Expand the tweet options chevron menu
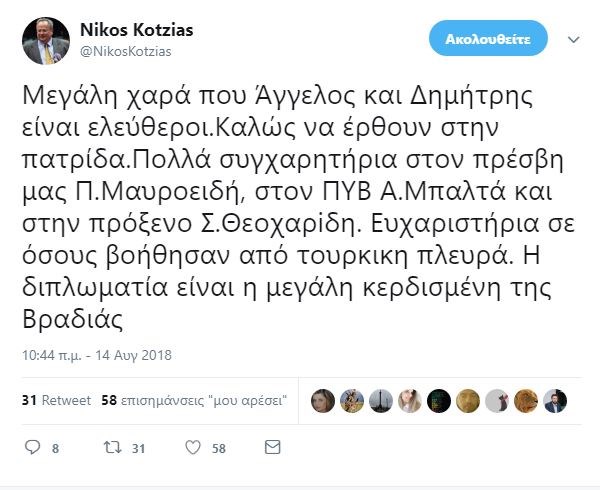The height and width of the screenshot is (490, 600). (x=573, y=39)
